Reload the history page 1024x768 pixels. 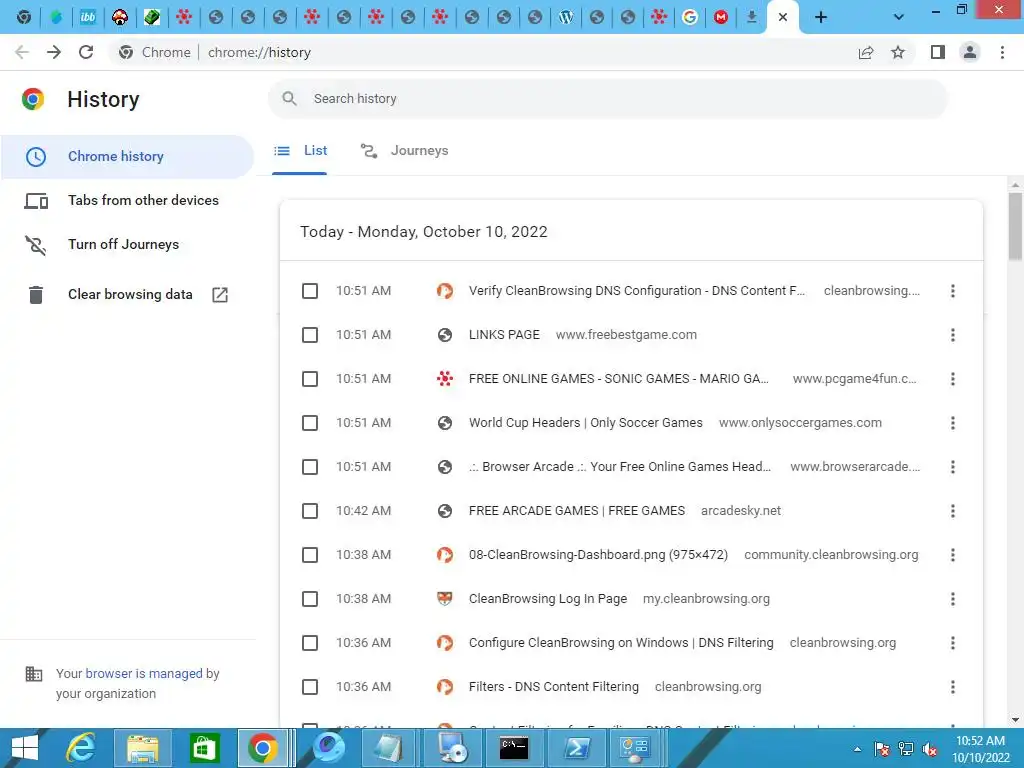[x=86, y=52]
